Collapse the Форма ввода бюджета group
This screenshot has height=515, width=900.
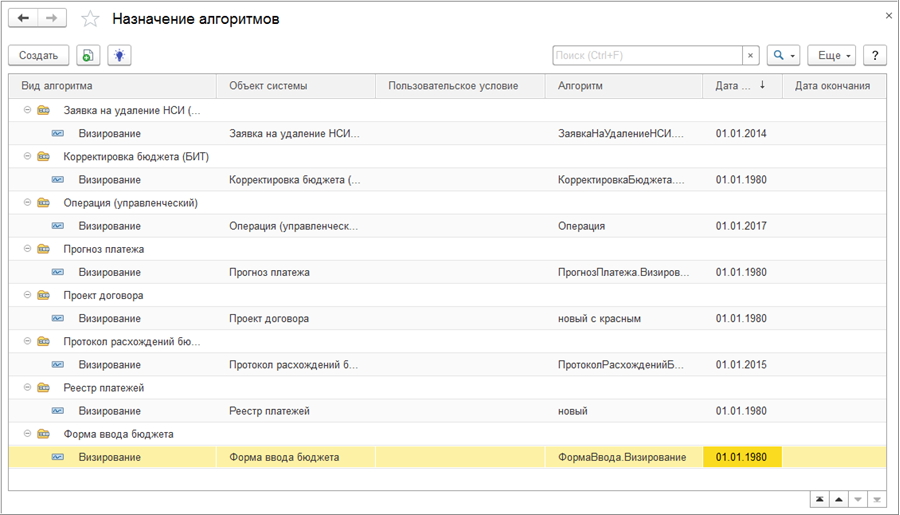pyautogui.click(x=24, y=434)
